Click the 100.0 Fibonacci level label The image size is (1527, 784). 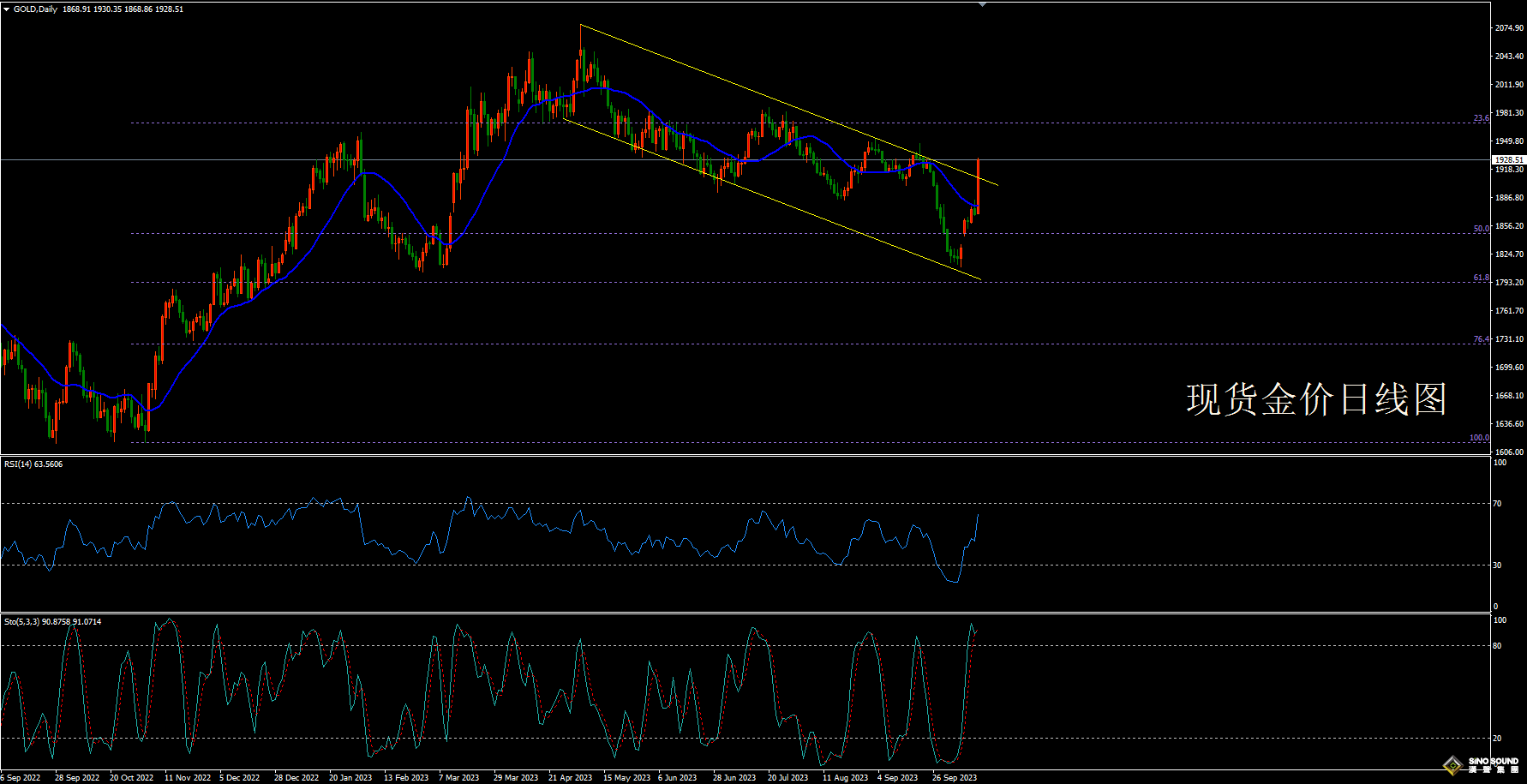coord(1479,438)
